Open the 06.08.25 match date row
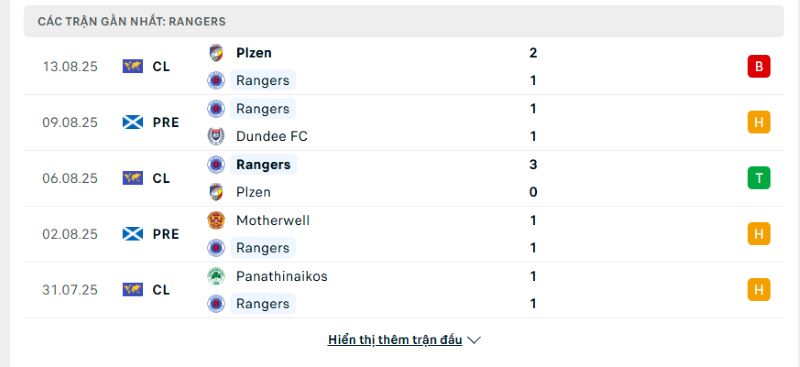Viewport: 800px width, 367px height. [x=404, y=178]
